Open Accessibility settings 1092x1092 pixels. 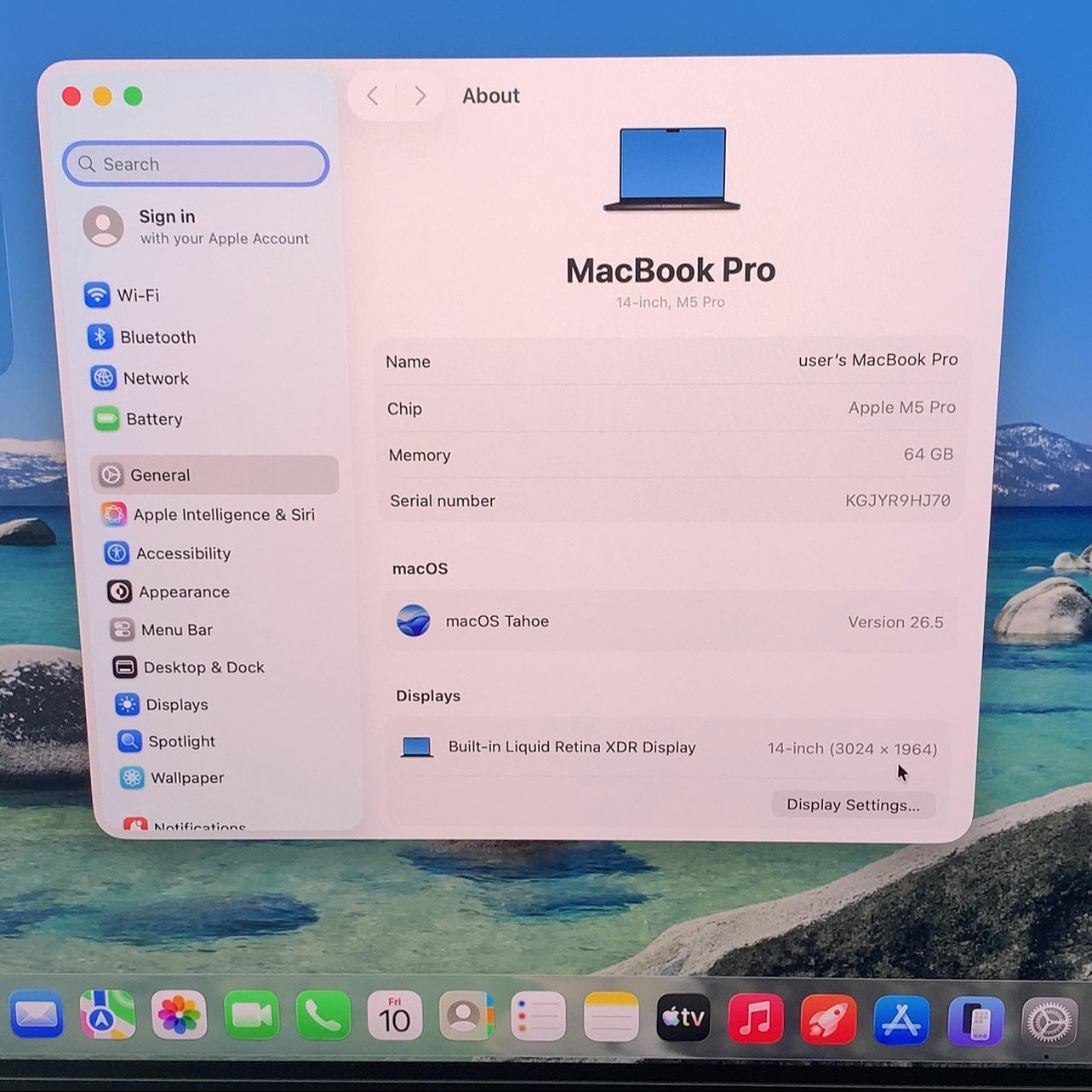pos(168,553)
